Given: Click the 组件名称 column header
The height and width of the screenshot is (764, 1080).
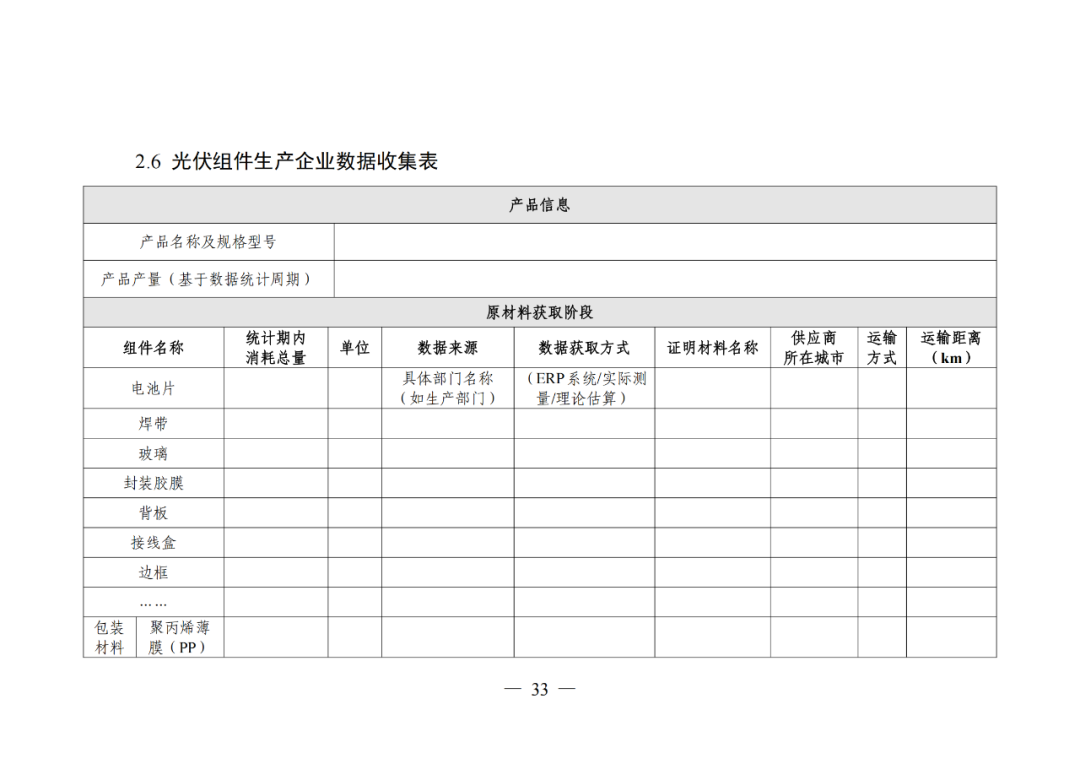Looking at the screenshot, I should [153, 348].
